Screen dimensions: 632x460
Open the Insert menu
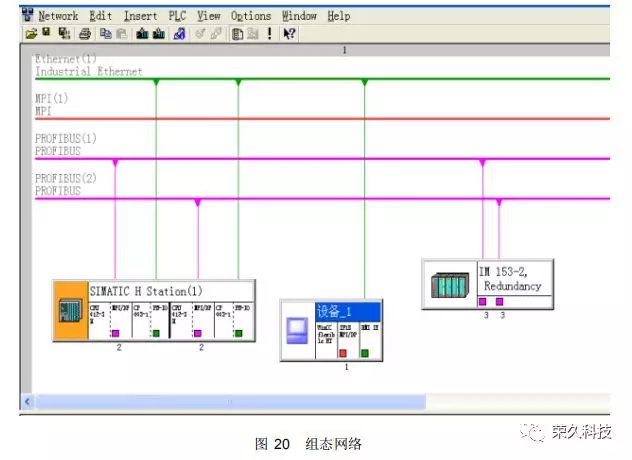click(x=140, y=16)
